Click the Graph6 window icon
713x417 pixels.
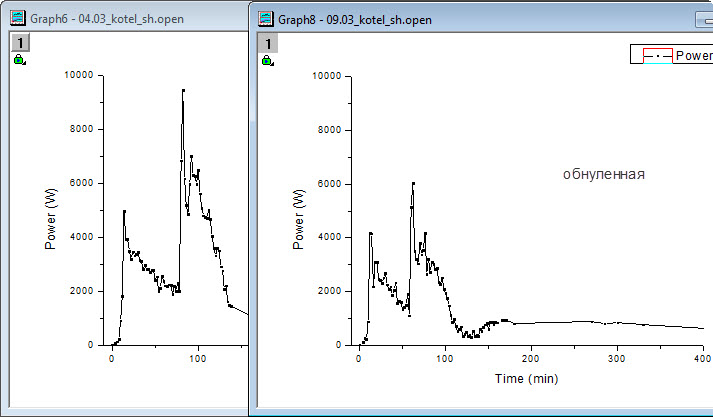(x=17, y=18)
